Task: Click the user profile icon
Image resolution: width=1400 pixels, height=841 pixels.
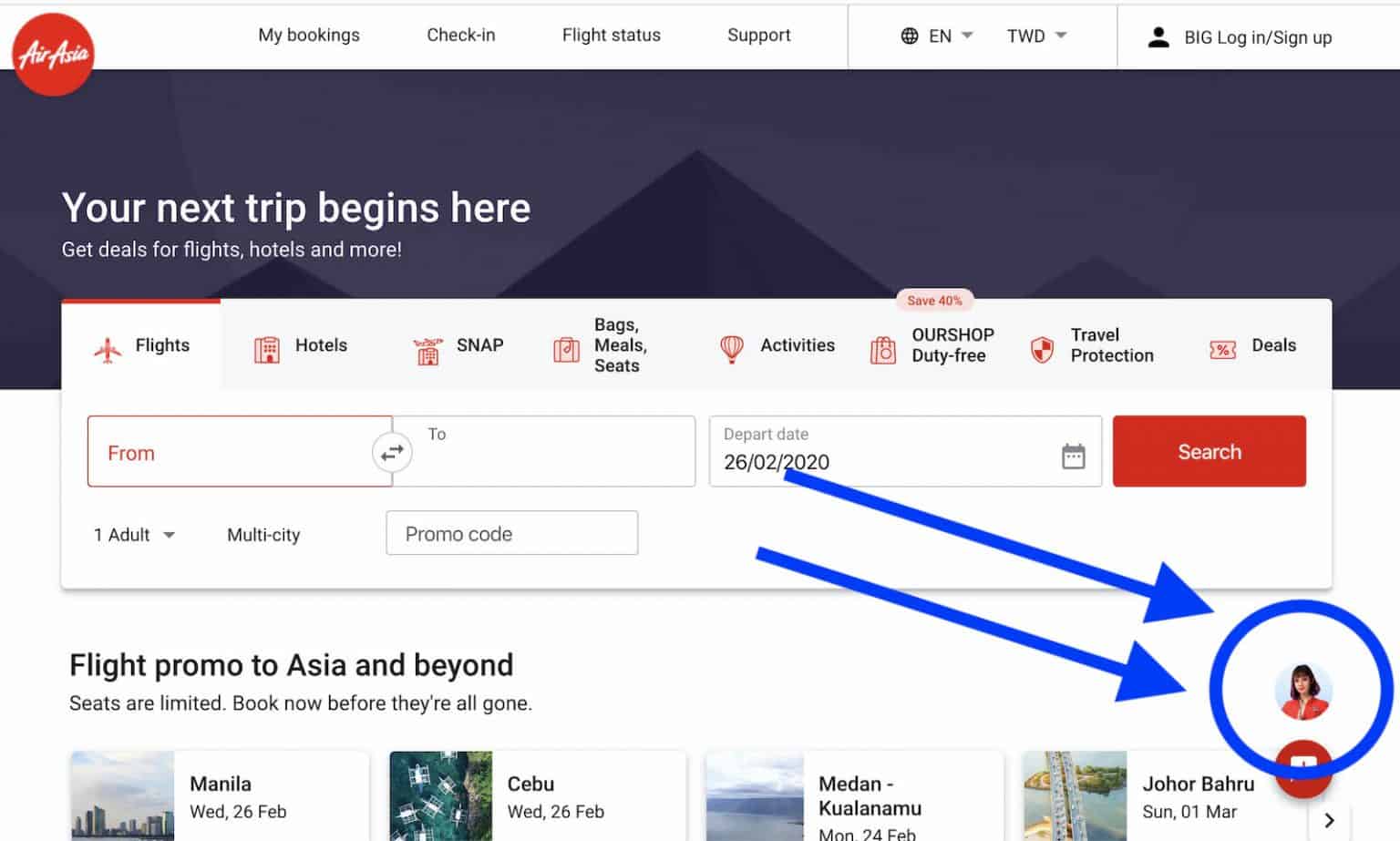Action: (x=1158, y=37)
